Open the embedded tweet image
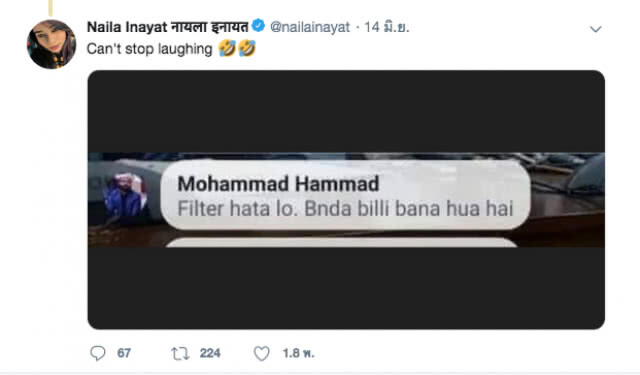 pyautogui.click(x=346, y=200)
